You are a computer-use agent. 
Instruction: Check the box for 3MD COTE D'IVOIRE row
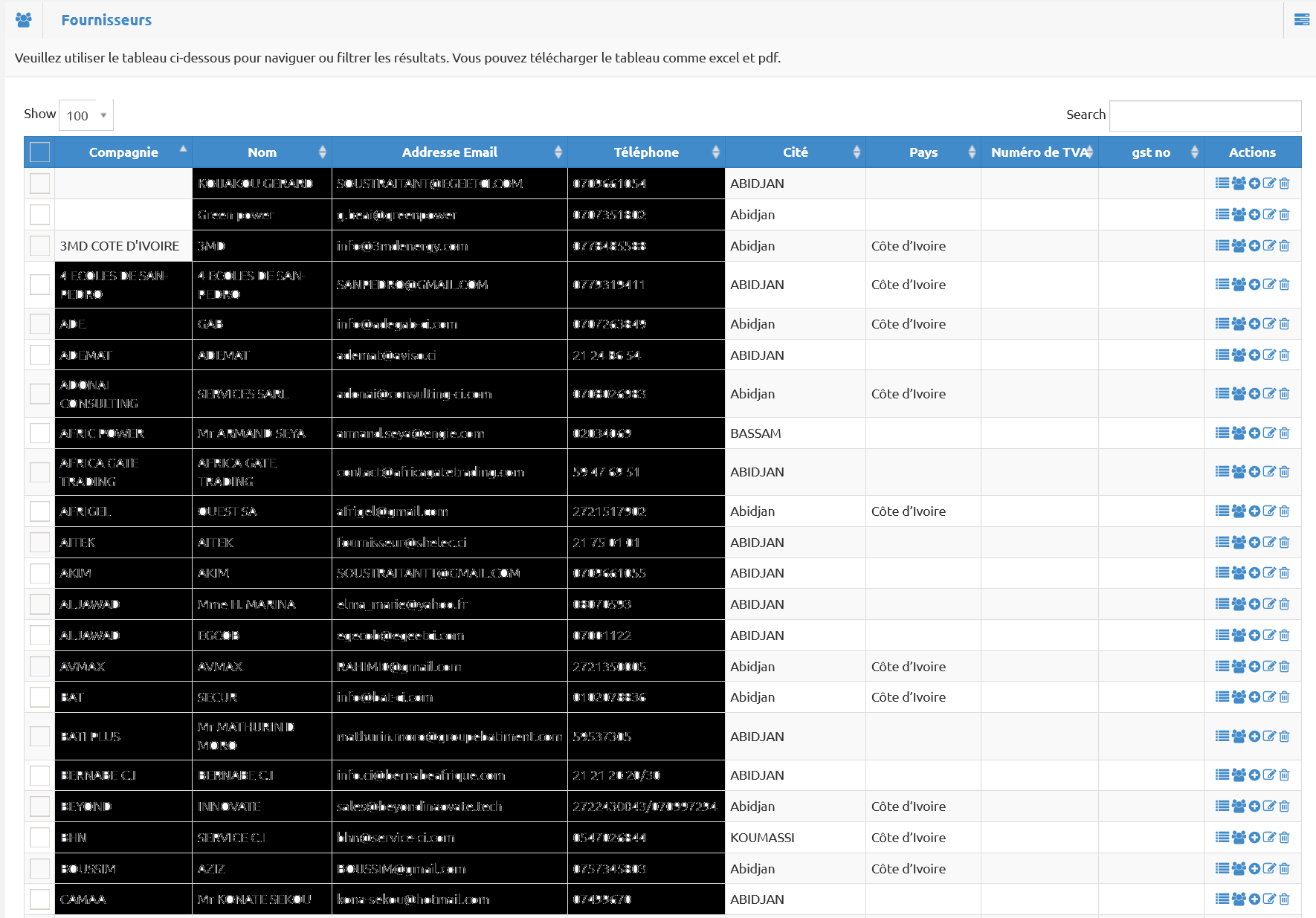click(x=39, y=246)
